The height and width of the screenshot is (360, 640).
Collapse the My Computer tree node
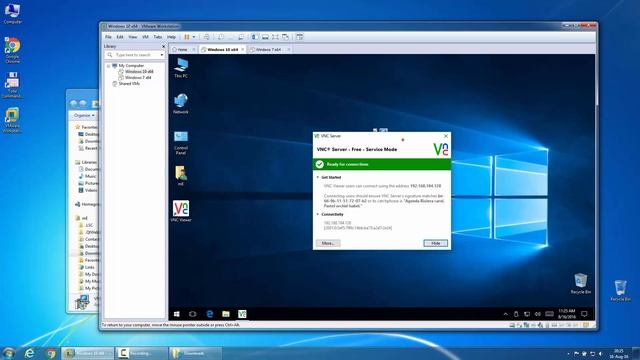[x=109, y=66]
